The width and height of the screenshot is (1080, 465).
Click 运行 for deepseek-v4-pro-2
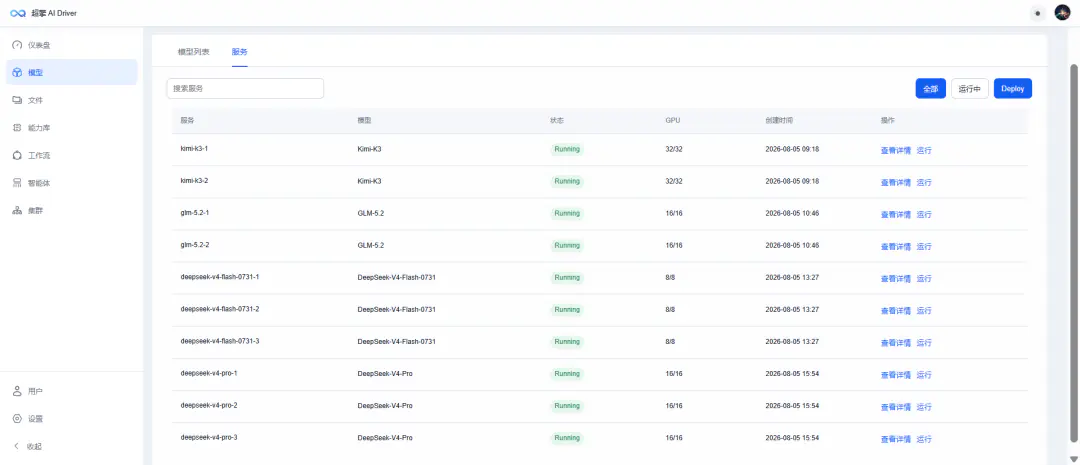(924, 406)
